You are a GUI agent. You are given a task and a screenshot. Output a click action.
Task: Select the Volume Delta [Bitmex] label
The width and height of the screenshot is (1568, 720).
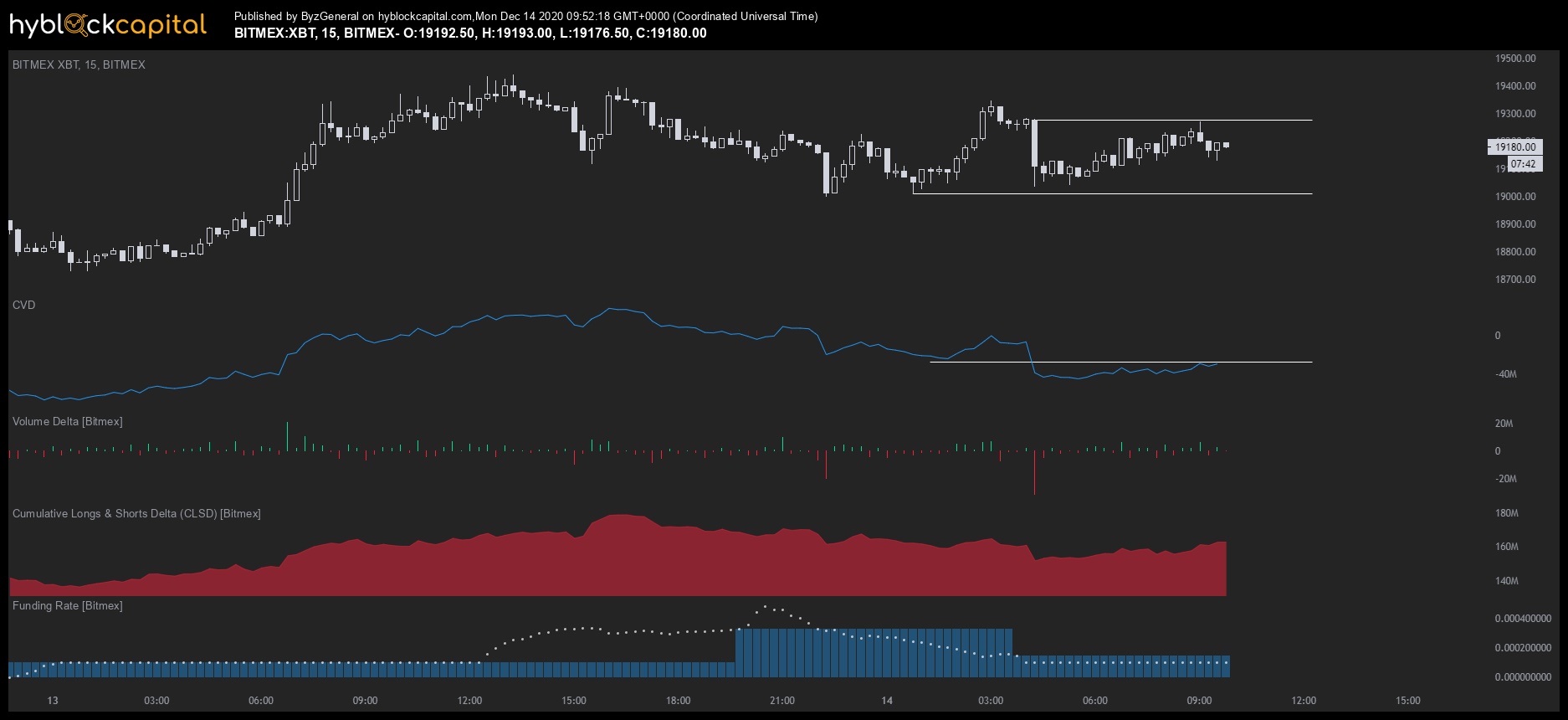click(x=68, y=421)
